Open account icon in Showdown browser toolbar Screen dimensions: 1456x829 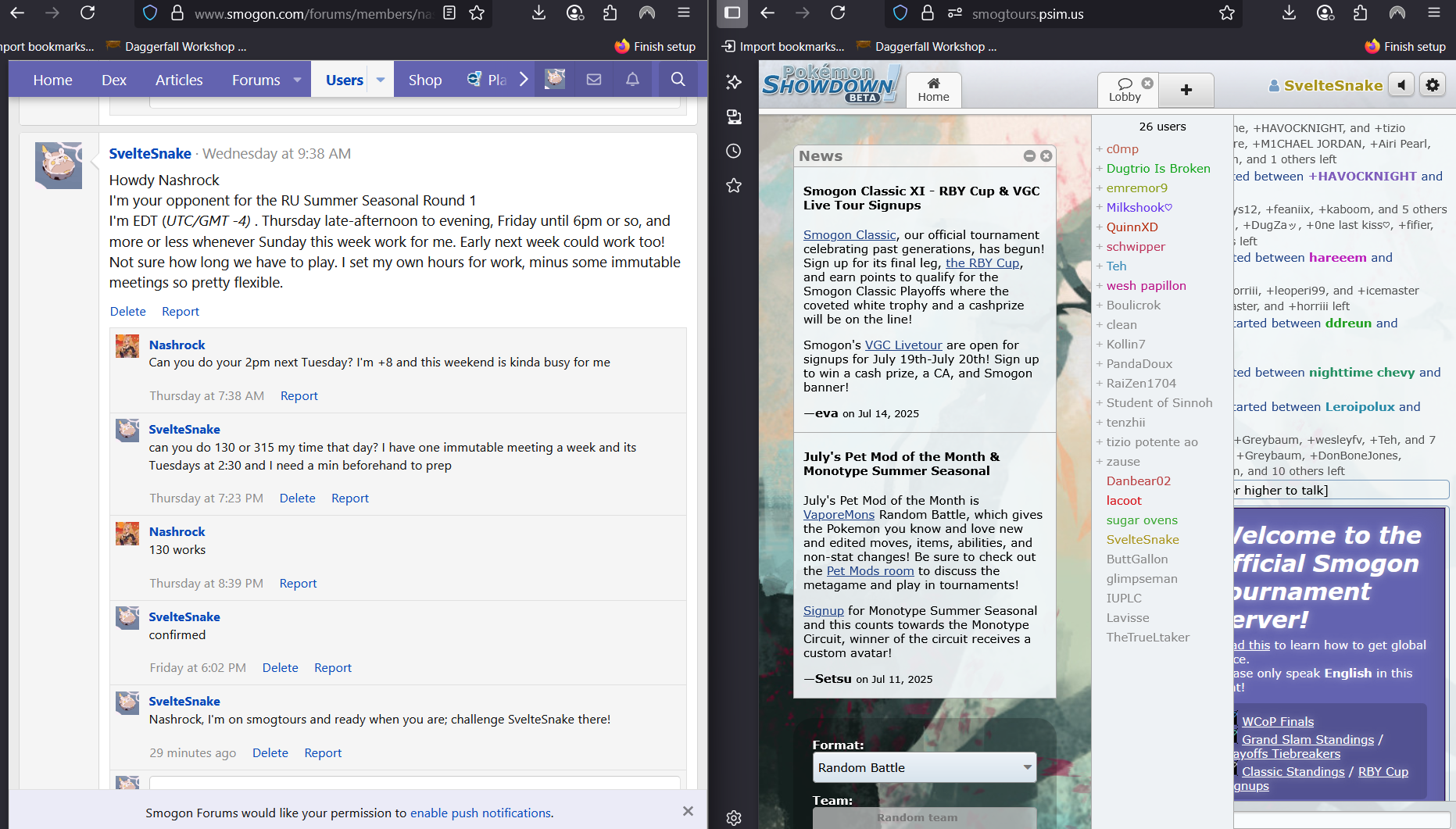(1325, 13)
